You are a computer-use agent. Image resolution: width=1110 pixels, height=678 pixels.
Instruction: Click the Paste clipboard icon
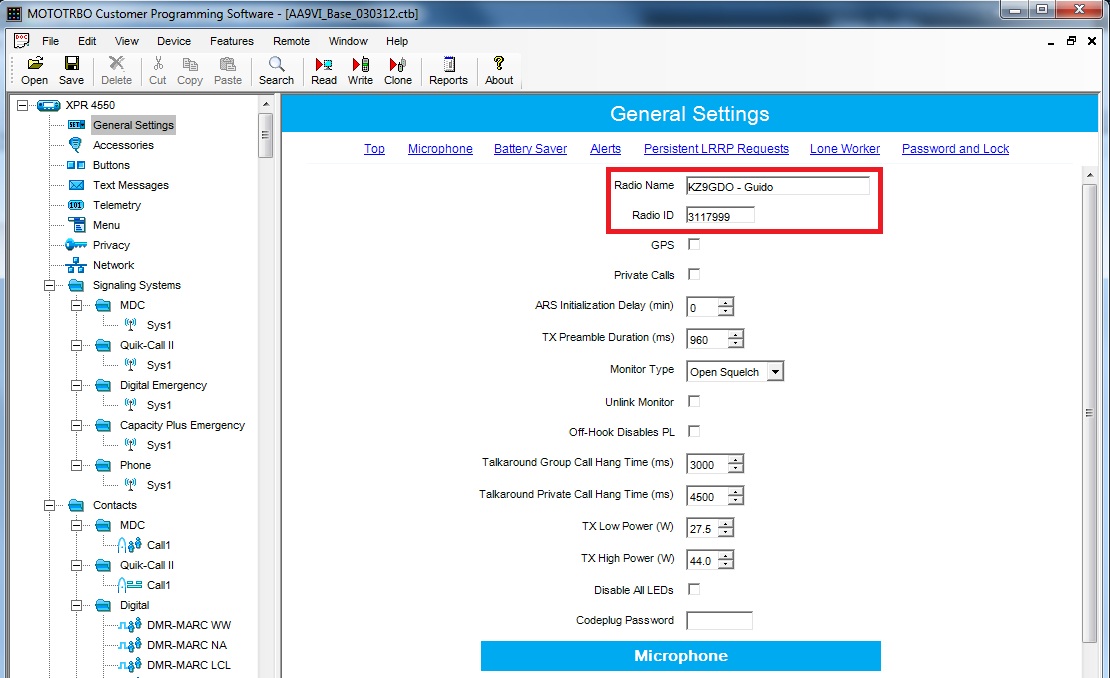click(x=227, y=64)
